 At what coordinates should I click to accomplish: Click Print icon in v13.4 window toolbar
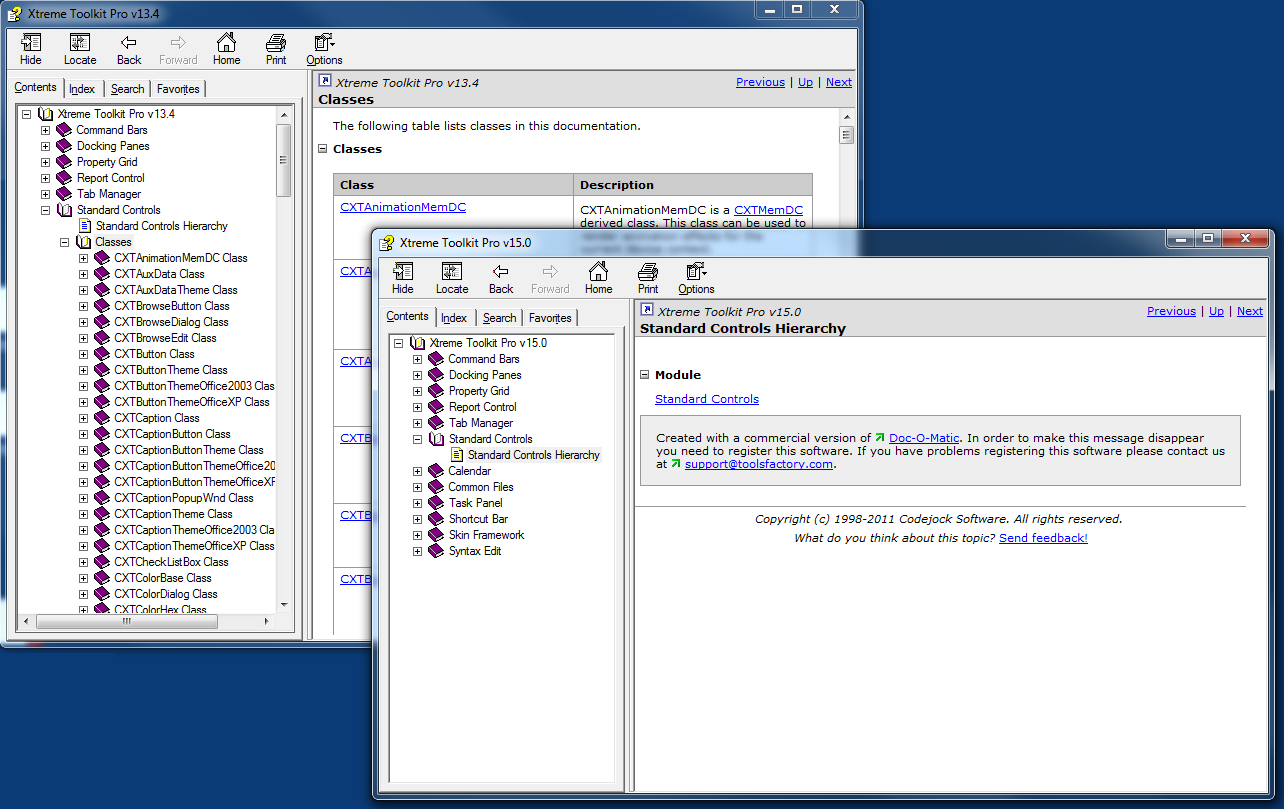pyautogui.click(x=276, y=42)
